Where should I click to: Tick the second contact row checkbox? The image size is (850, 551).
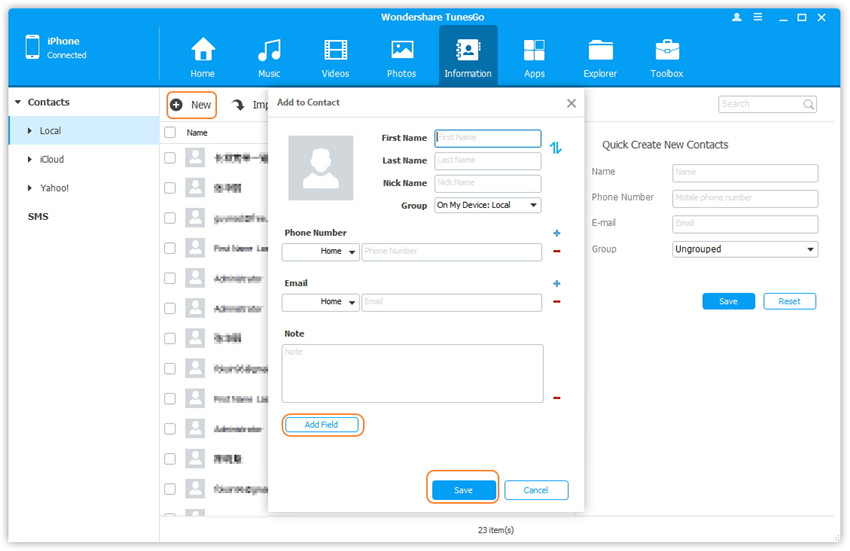(x=170, y=188)
